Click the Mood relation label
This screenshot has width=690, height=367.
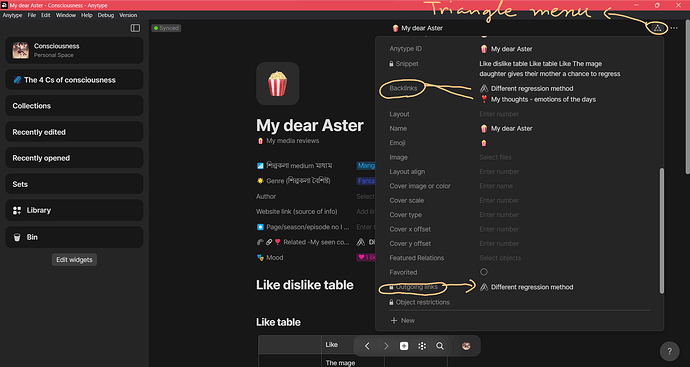(275, 257)
